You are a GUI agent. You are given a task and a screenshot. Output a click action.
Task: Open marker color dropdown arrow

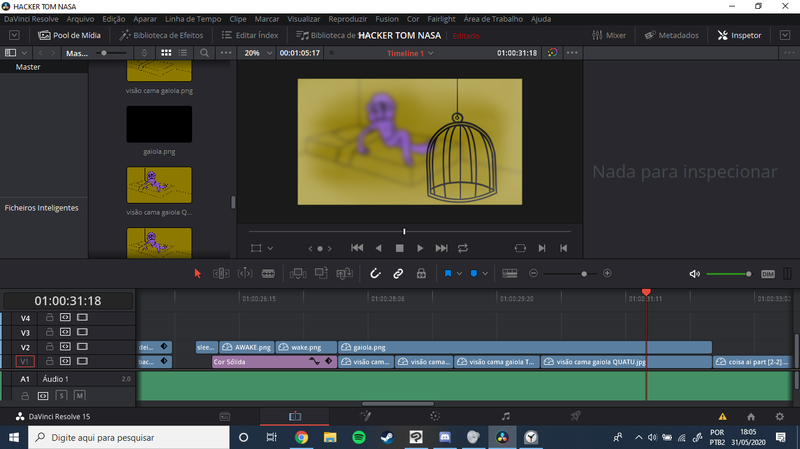coord(485,273)
